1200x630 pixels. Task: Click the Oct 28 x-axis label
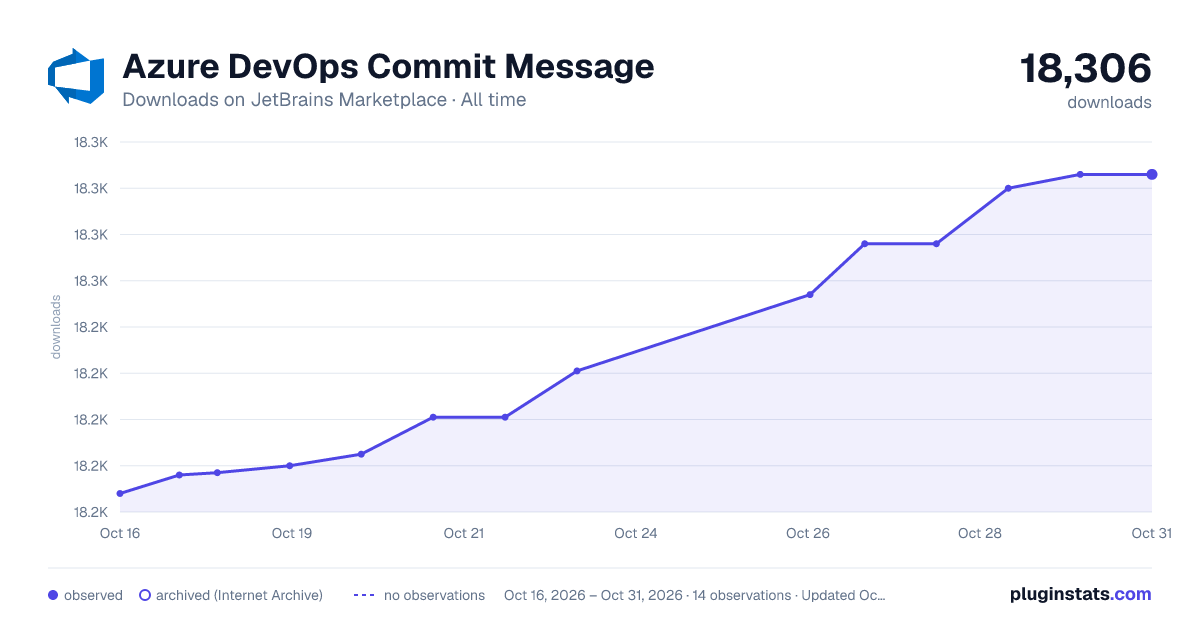[x=980, y=533]
